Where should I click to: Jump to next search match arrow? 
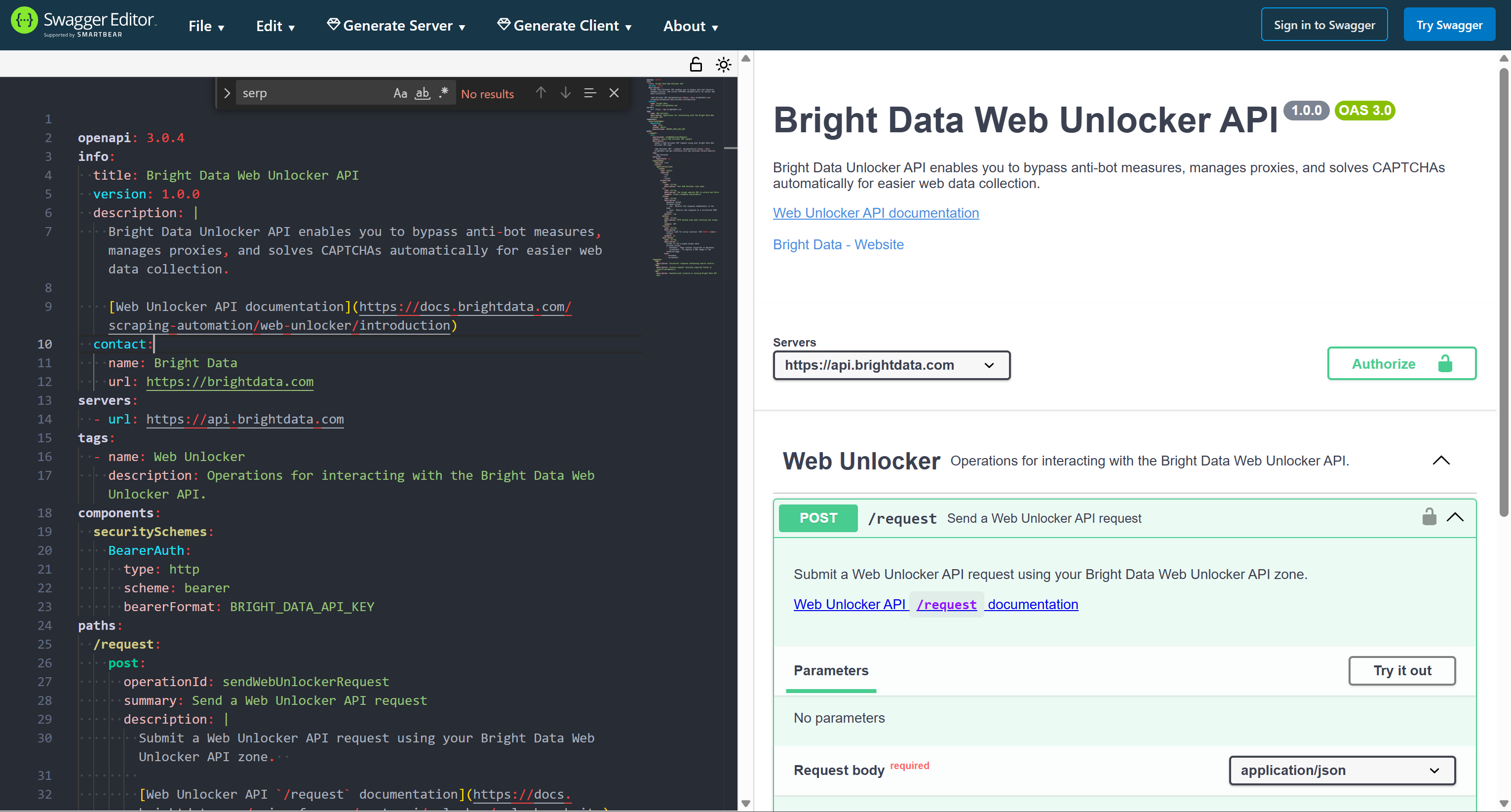click(565, 93)
